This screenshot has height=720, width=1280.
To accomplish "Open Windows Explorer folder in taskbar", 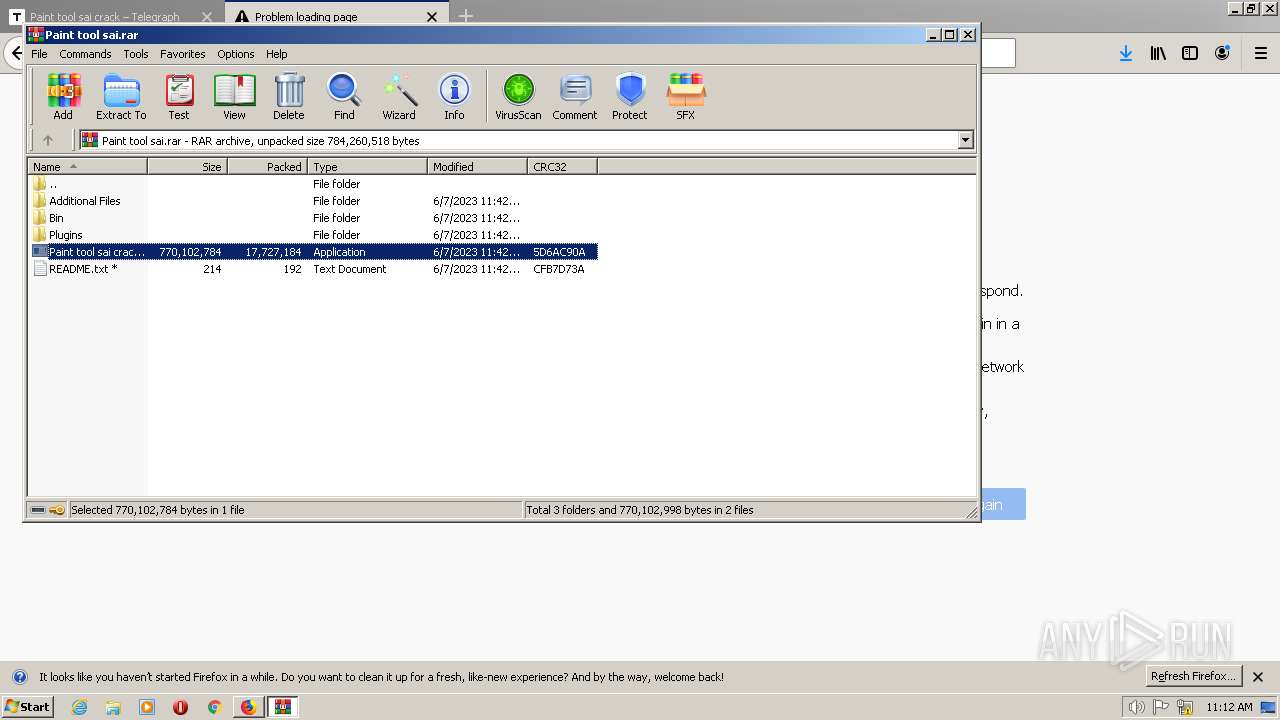I will (x=113, y=707).
